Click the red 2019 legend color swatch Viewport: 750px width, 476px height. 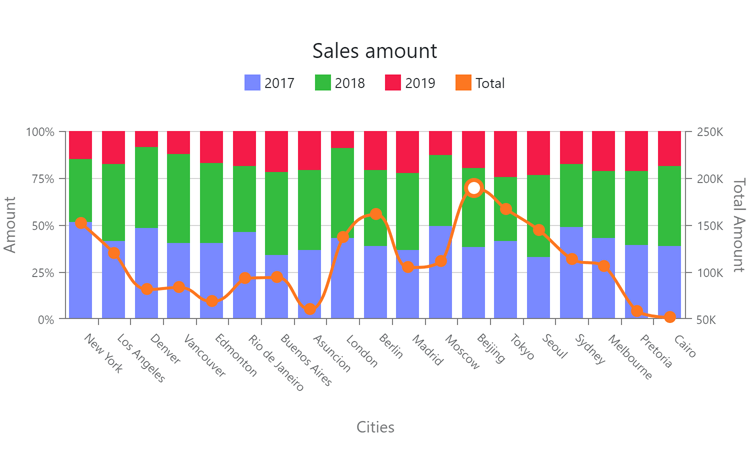[393, 83]
